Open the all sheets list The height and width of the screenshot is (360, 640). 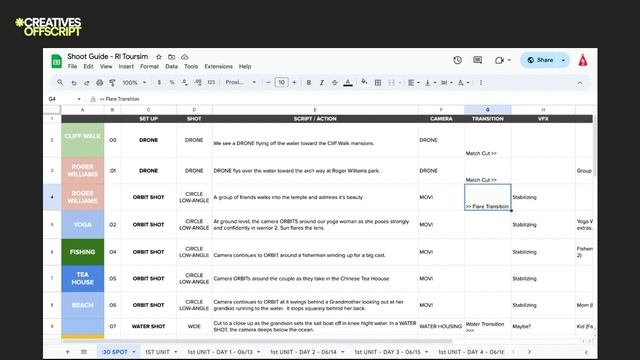tap(84, 352)
